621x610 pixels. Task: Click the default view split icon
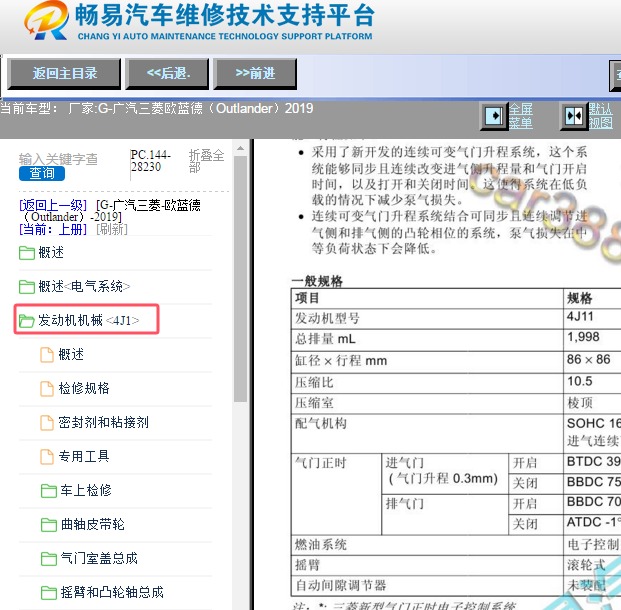[x=573, y=116]
